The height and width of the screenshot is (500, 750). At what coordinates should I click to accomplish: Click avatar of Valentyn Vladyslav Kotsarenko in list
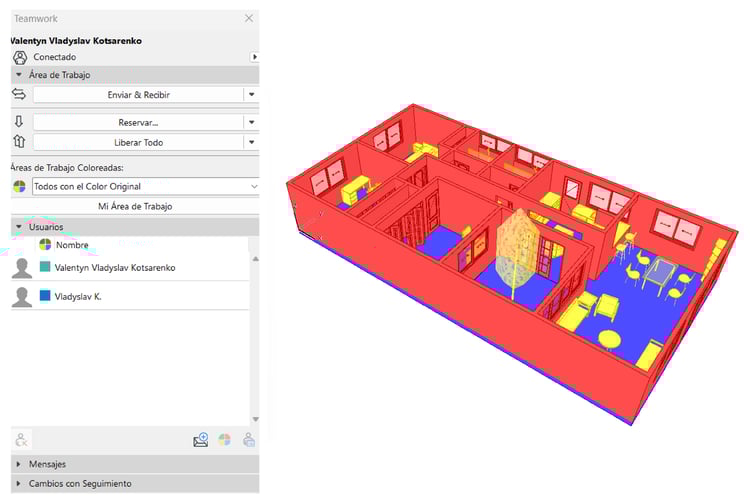click(22, 268)
